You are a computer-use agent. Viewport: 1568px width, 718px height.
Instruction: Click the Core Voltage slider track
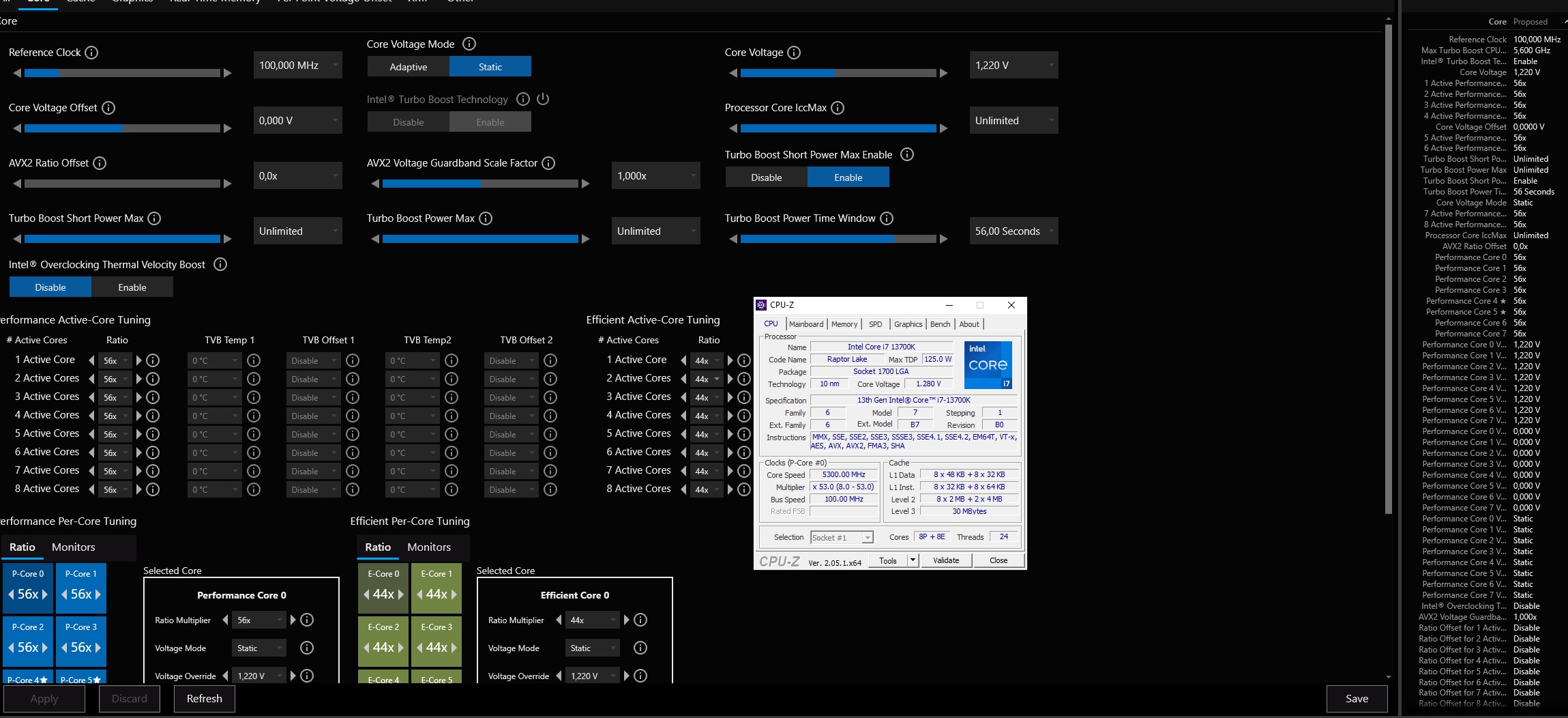pyautogui.click(x=838, y=73)
